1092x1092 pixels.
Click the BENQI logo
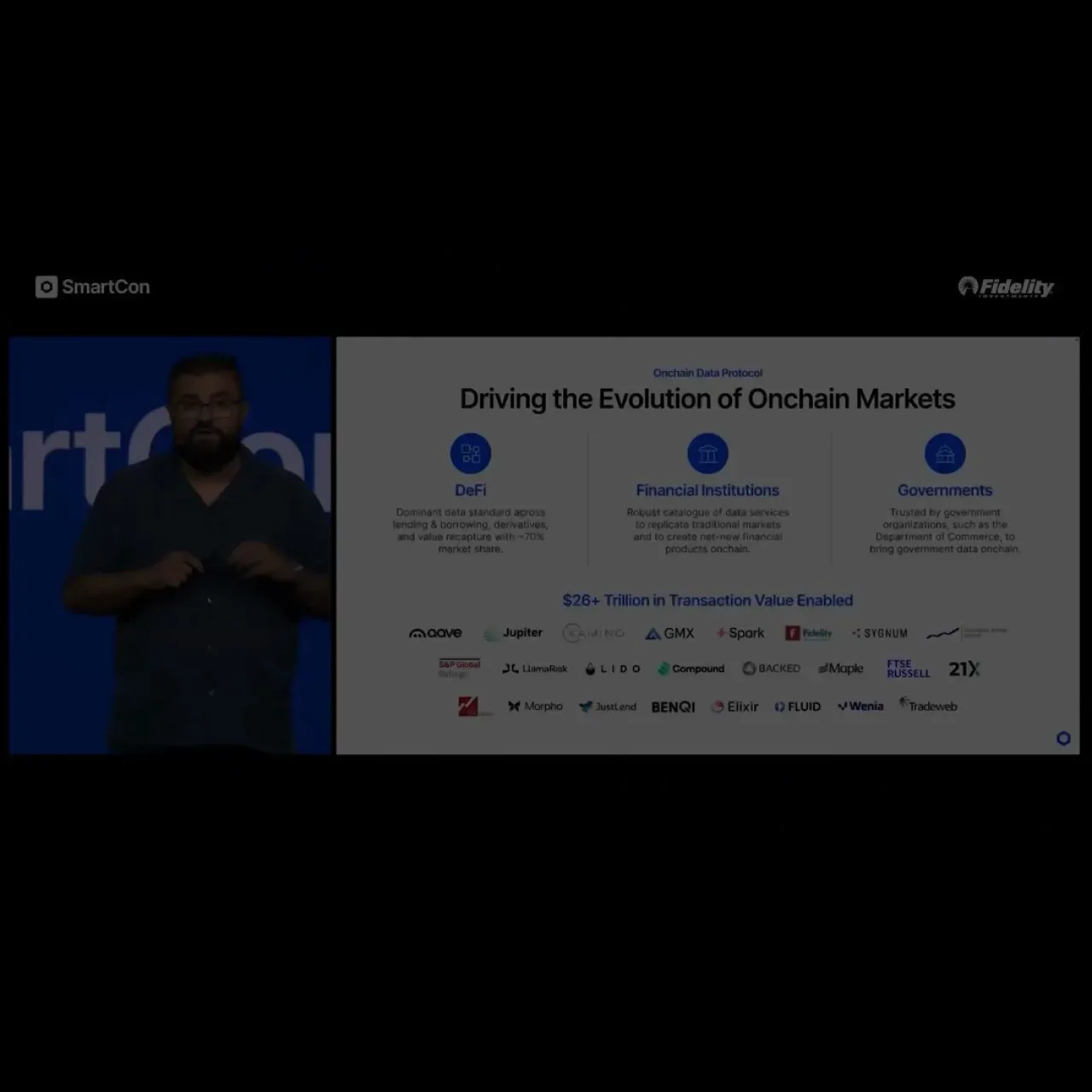673,706
